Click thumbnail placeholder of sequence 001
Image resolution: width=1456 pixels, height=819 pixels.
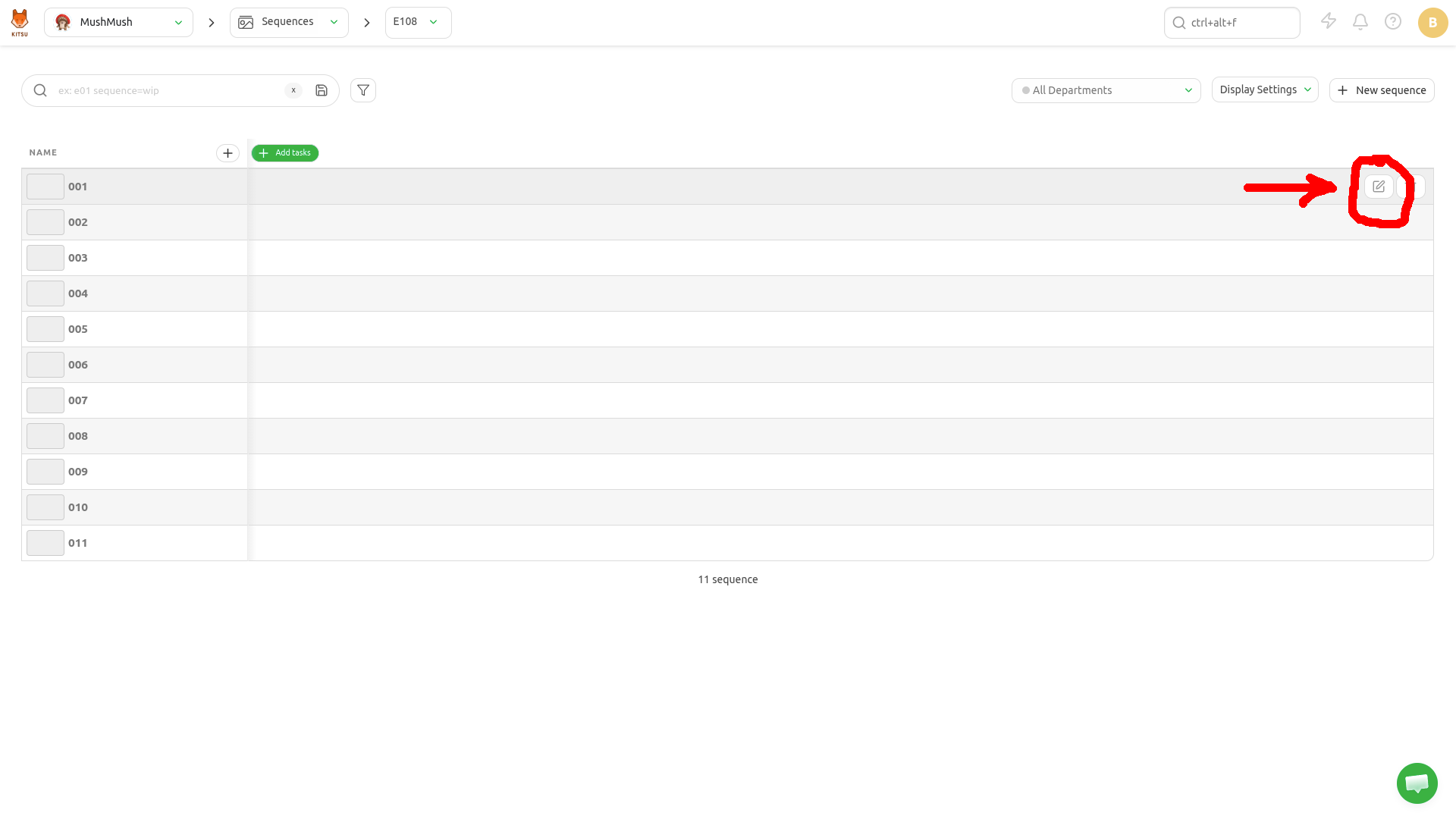click(45, 187)
